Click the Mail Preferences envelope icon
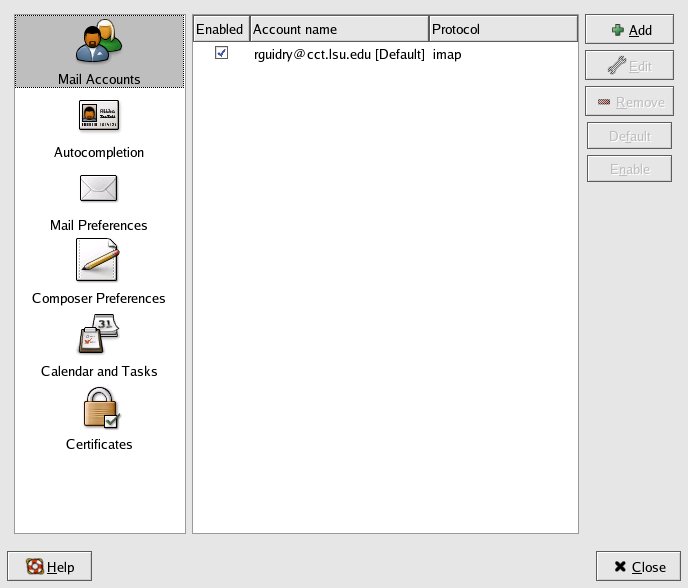Viewport: 688px width, 588px height. coord(98,188)
